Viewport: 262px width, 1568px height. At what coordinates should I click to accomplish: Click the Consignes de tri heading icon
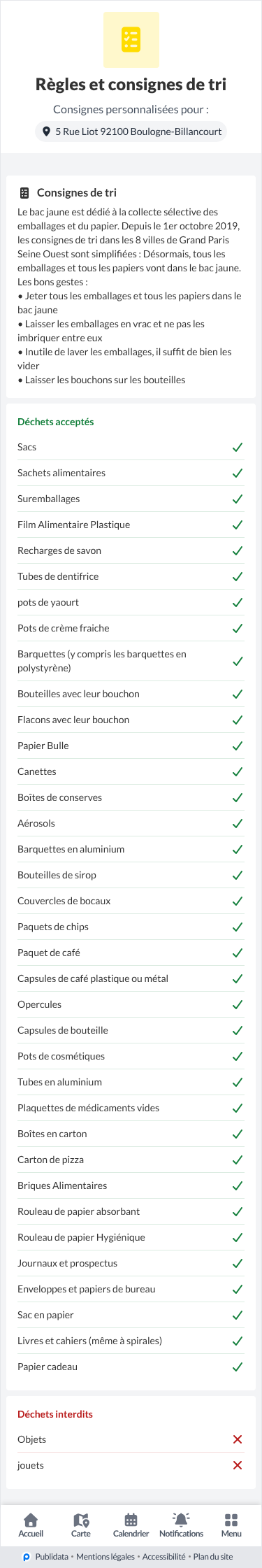[x=24, y=193]
